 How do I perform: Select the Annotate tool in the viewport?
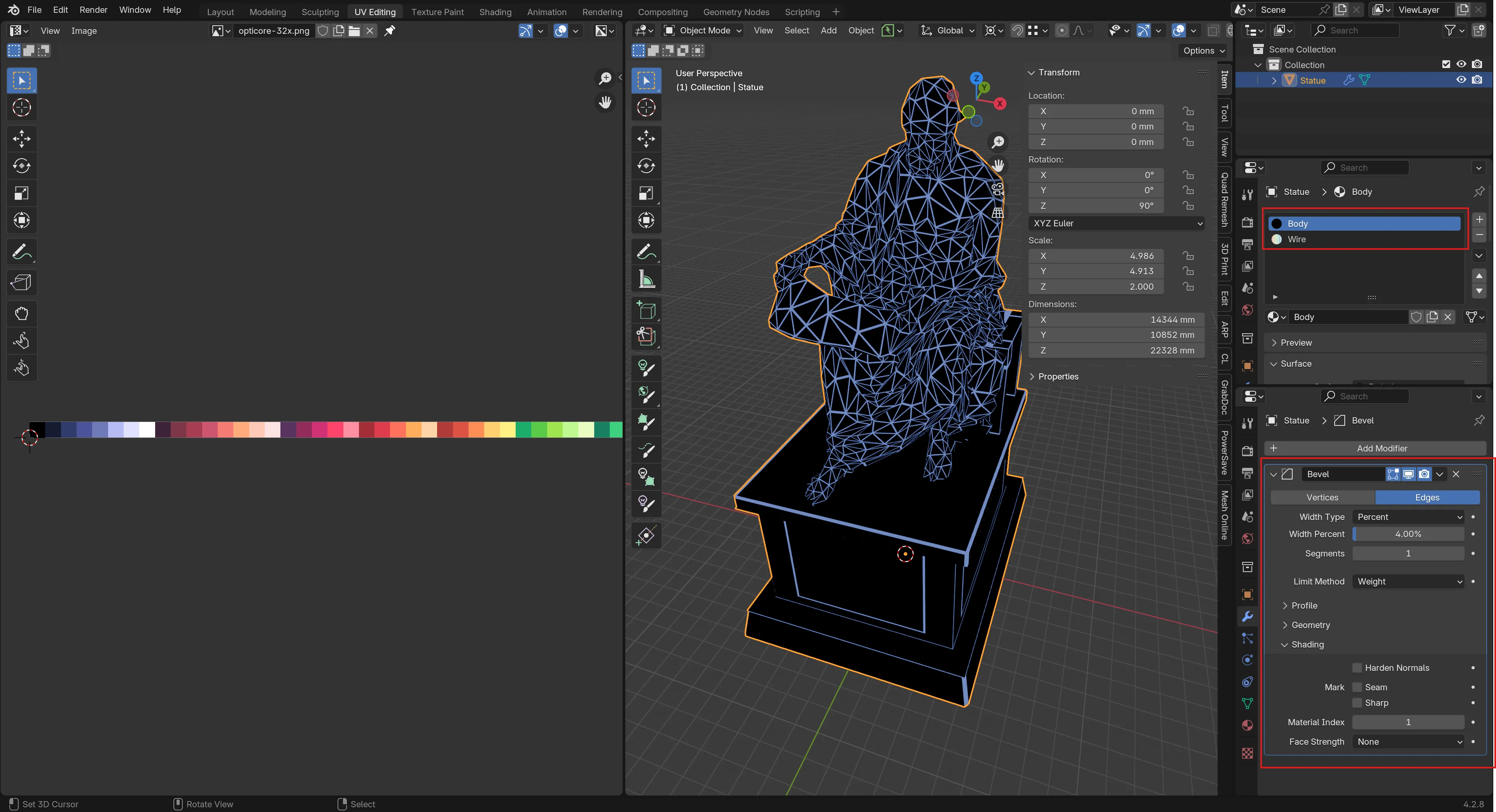point(646,251)
